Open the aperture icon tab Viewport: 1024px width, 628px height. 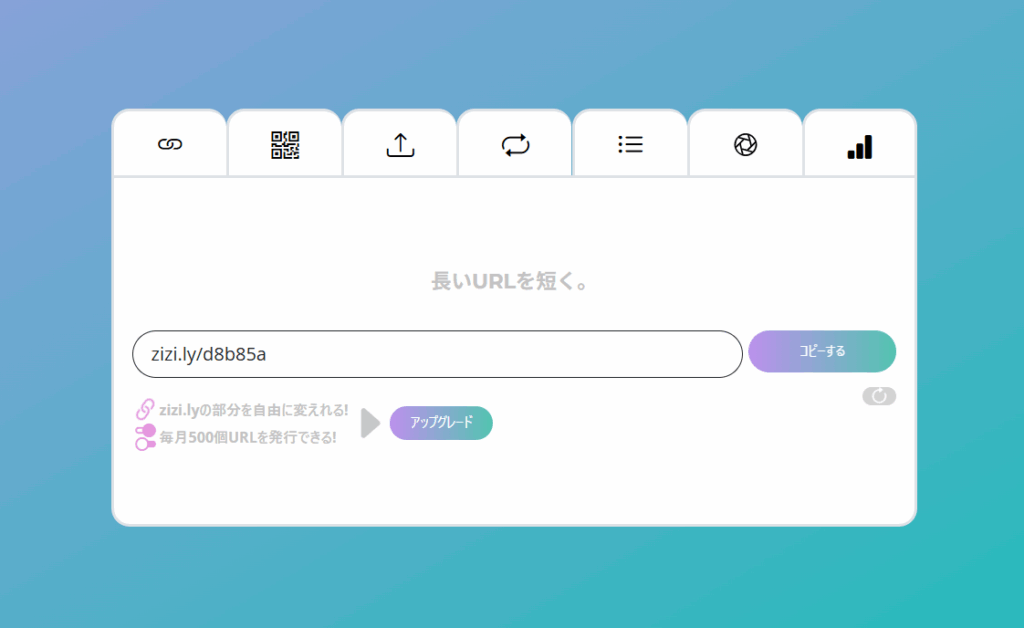point(745,144)
